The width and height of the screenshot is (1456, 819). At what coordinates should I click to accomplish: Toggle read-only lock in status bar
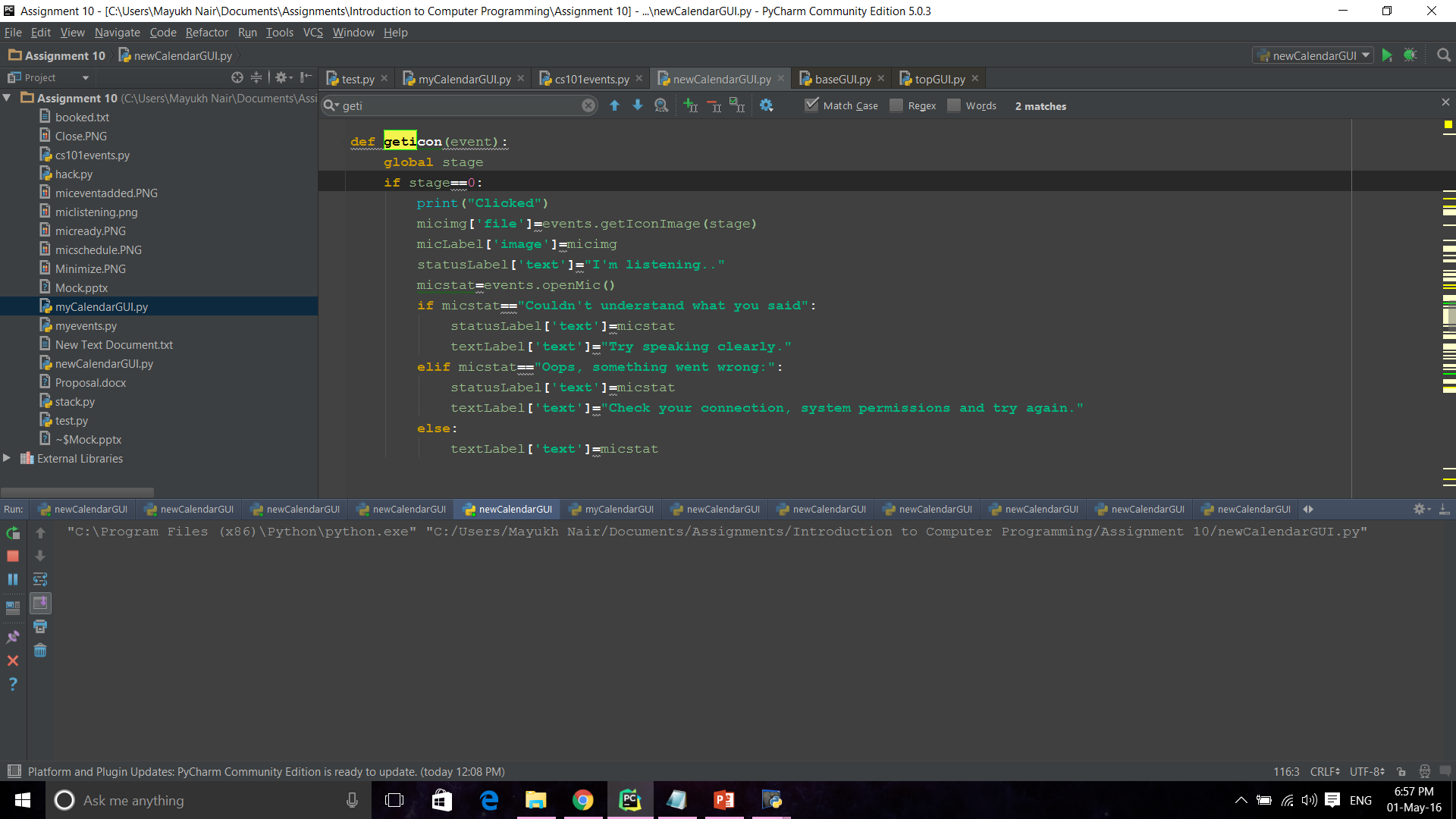[x=1401, y=771]
